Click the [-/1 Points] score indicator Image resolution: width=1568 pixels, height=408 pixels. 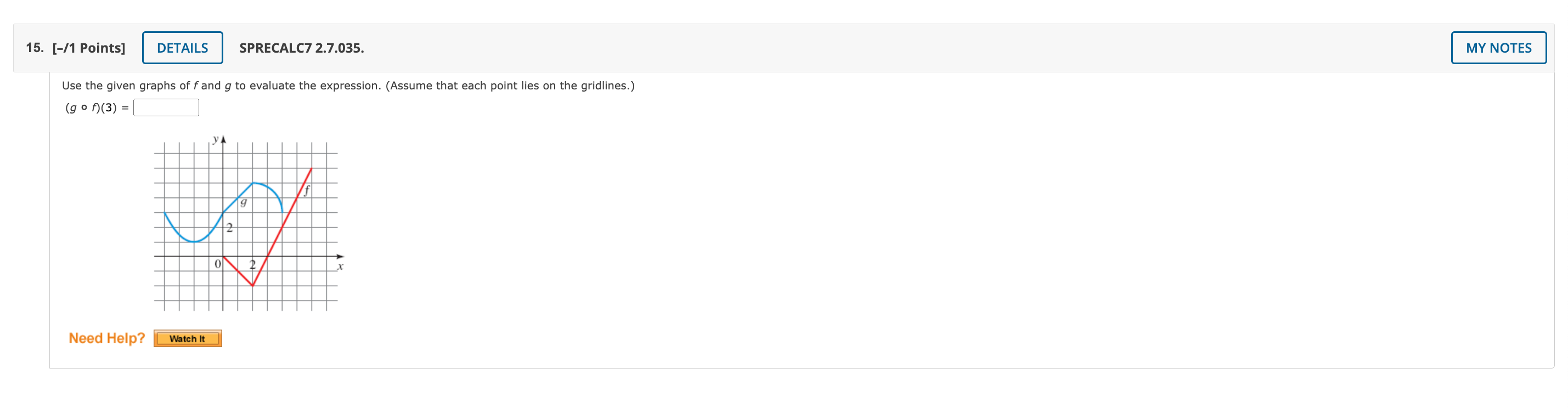(89, 47)
